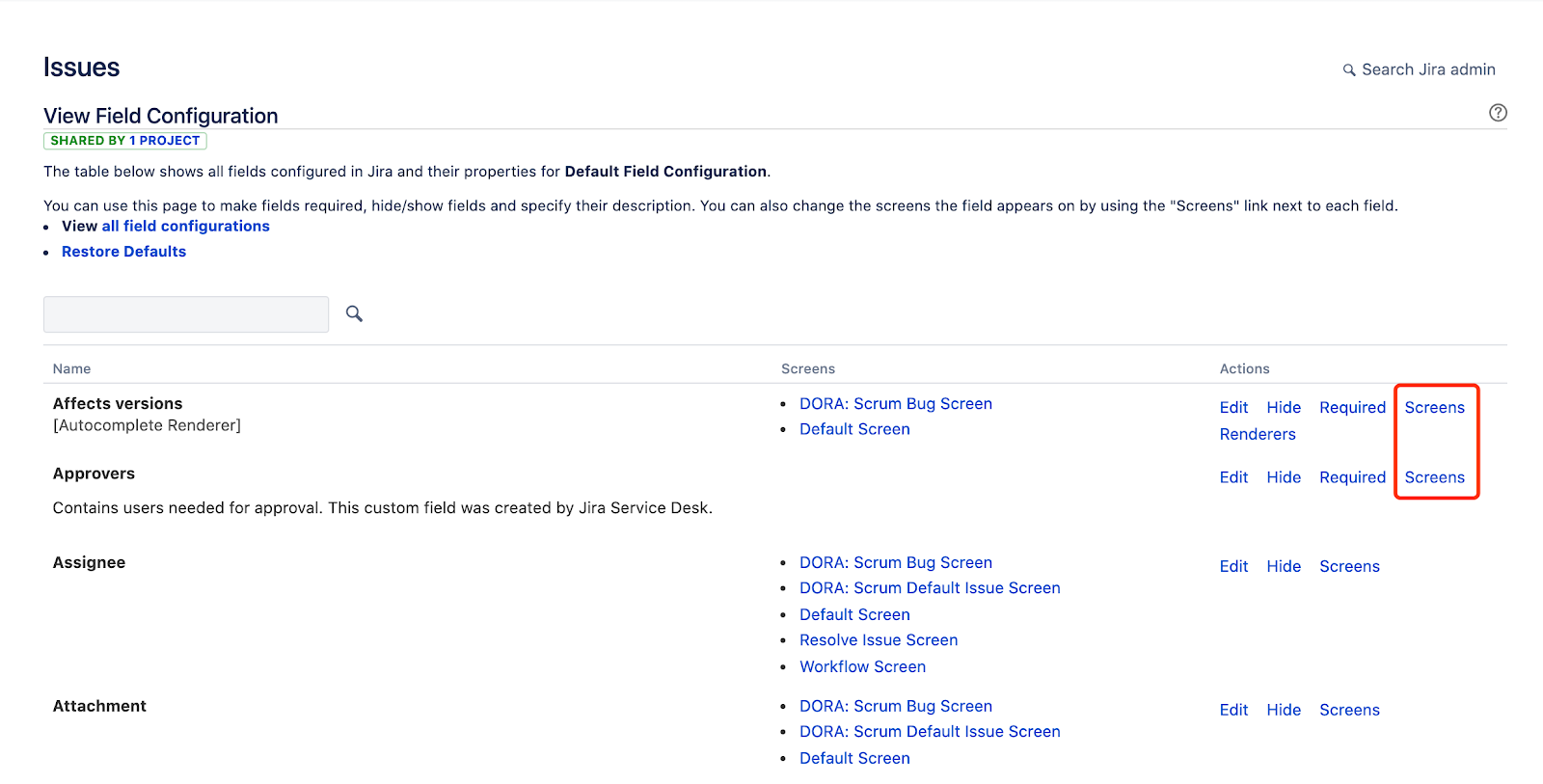This screenshot has width=1543, height=784.
Task: Open the Resolve Issue Screen link
Action: (878, 640)
